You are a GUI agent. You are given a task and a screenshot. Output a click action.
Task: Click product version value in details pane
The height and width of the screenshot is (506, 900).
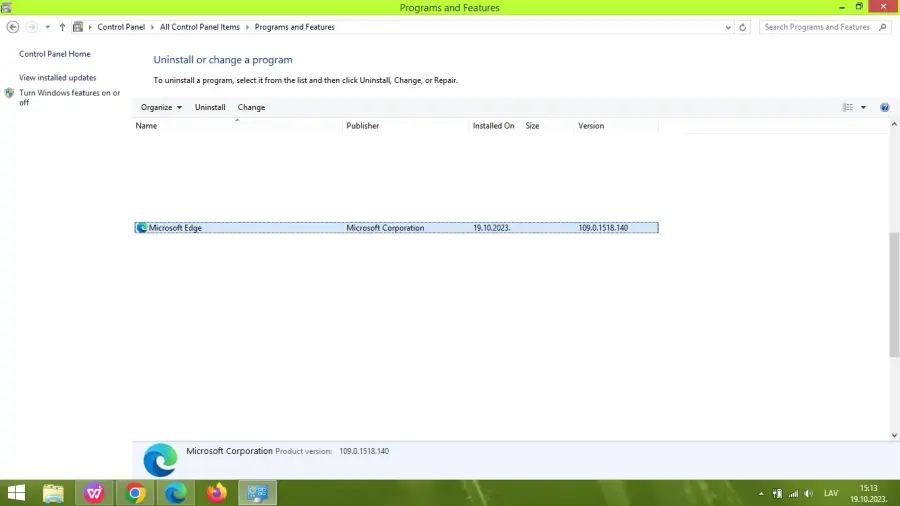[364, 451]
